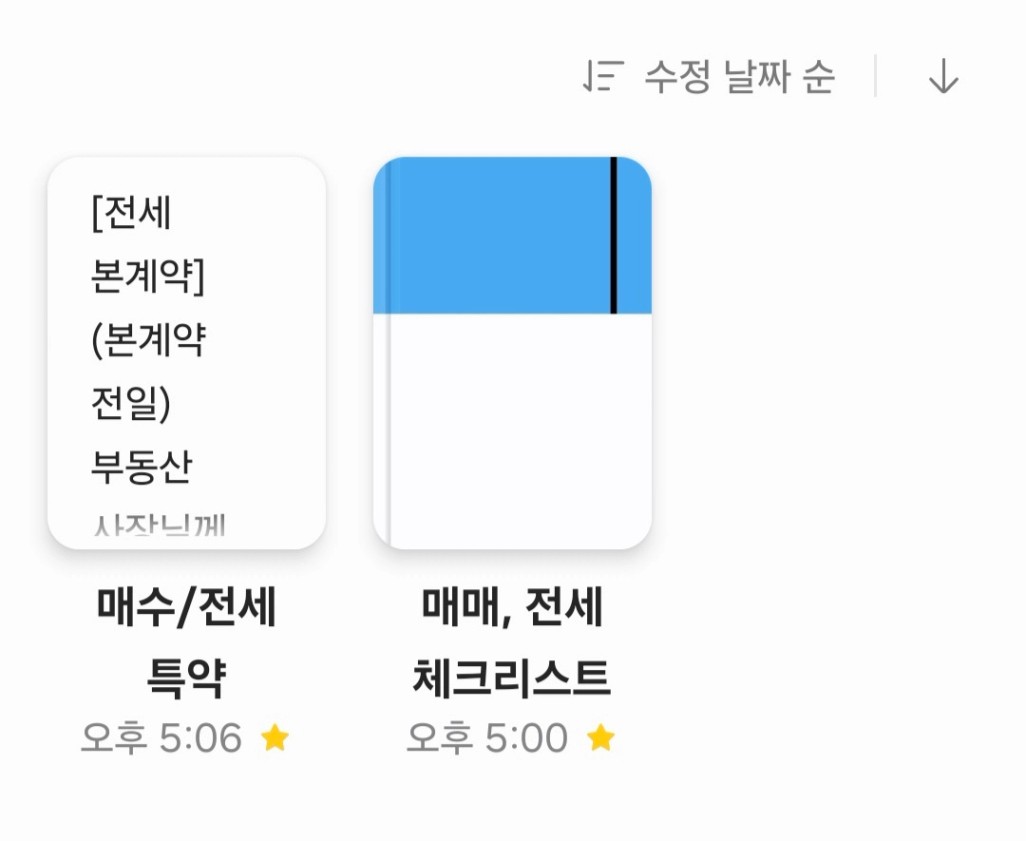This screenshot has width=1026, height=841.
Task: Click the white lower half of notebook cover
Action: 520,431
